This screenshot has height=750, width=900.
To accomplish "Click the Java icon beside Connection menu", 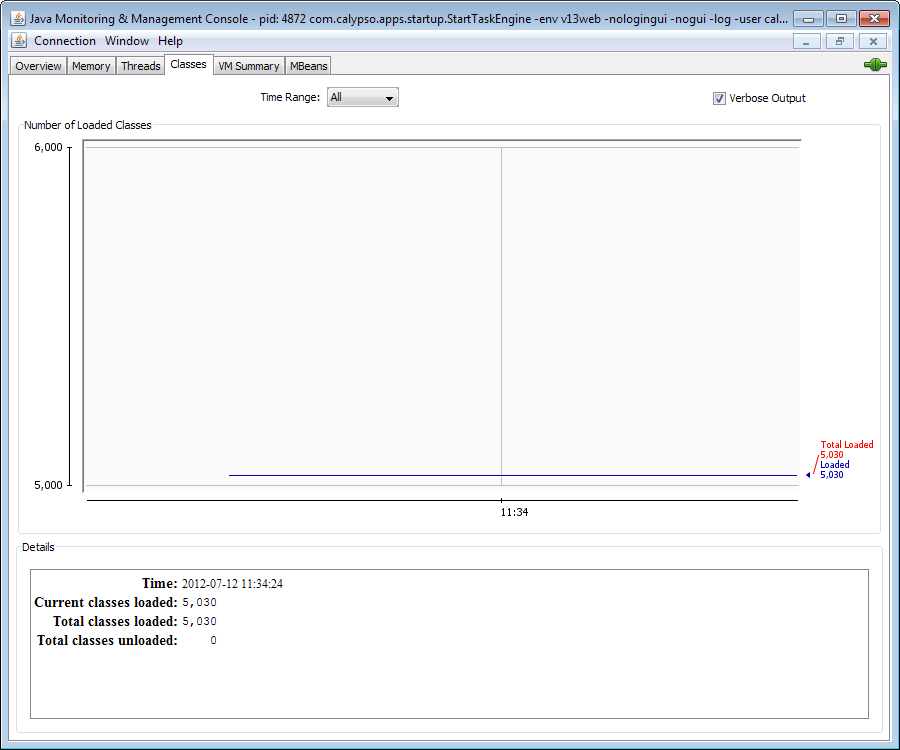I will 19,41.
